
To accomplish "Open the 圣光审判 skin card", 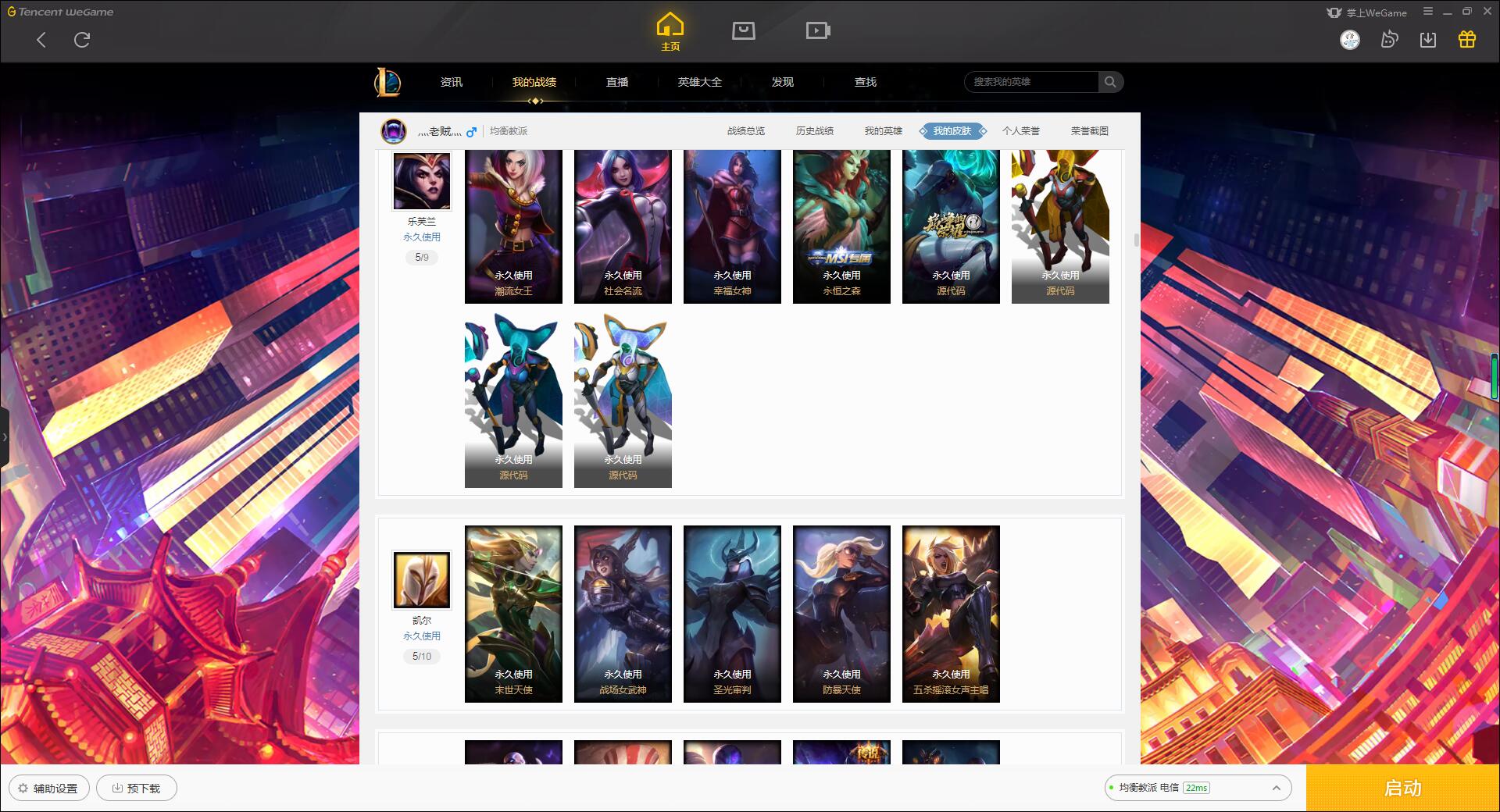I will pos(732,614).
